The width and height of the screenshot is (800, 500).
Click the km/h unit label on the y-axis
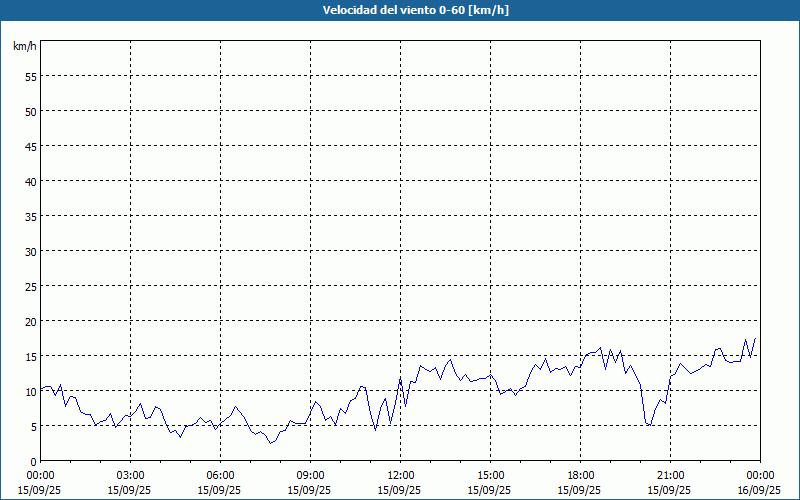pyautogui.click(x=25, y=46)
